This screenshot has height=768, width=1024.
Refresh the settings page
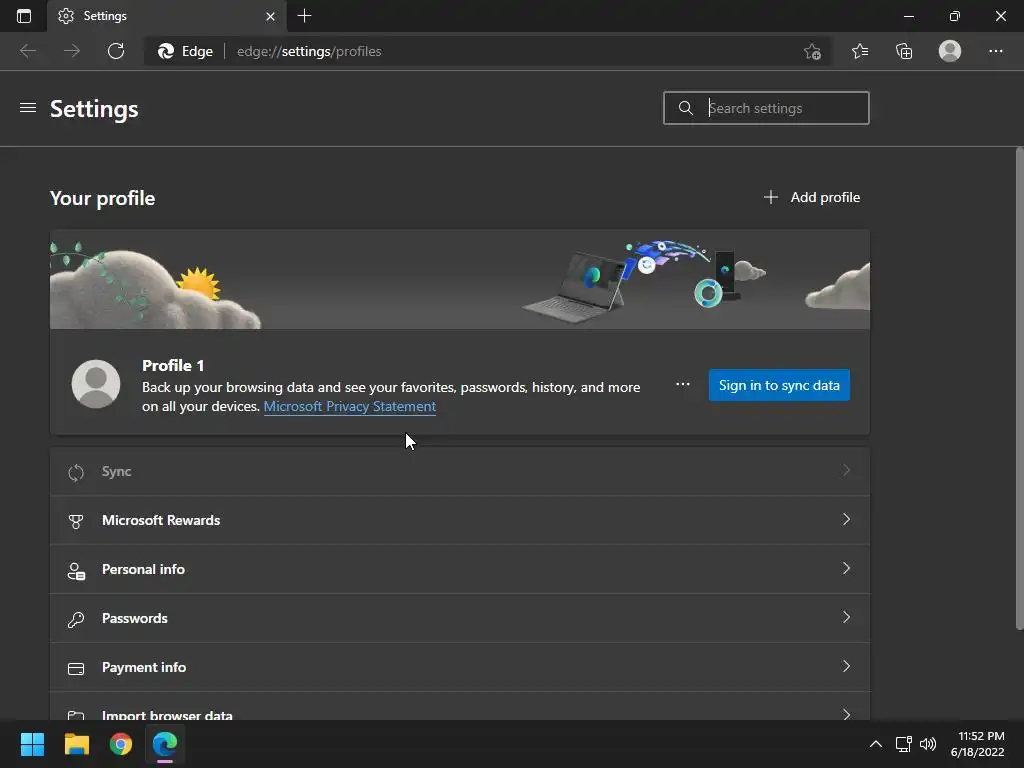[x=116, y=51]
